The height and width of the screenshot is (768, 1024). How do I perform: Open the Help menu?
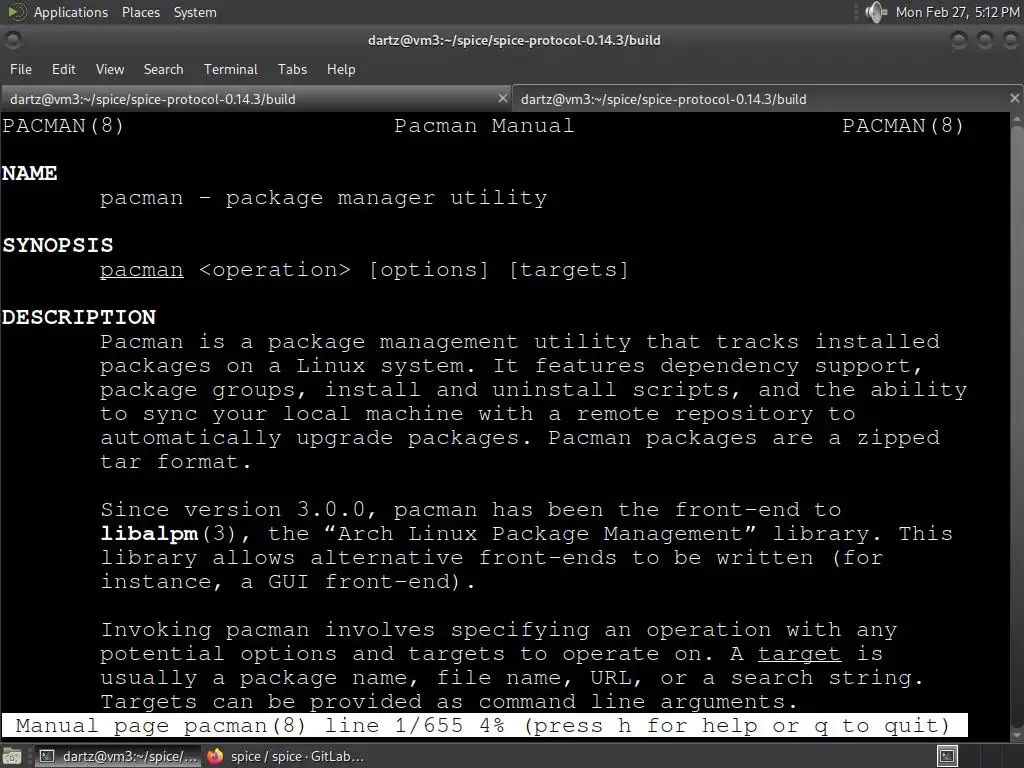pyautogui.click(x=341, y=69)
